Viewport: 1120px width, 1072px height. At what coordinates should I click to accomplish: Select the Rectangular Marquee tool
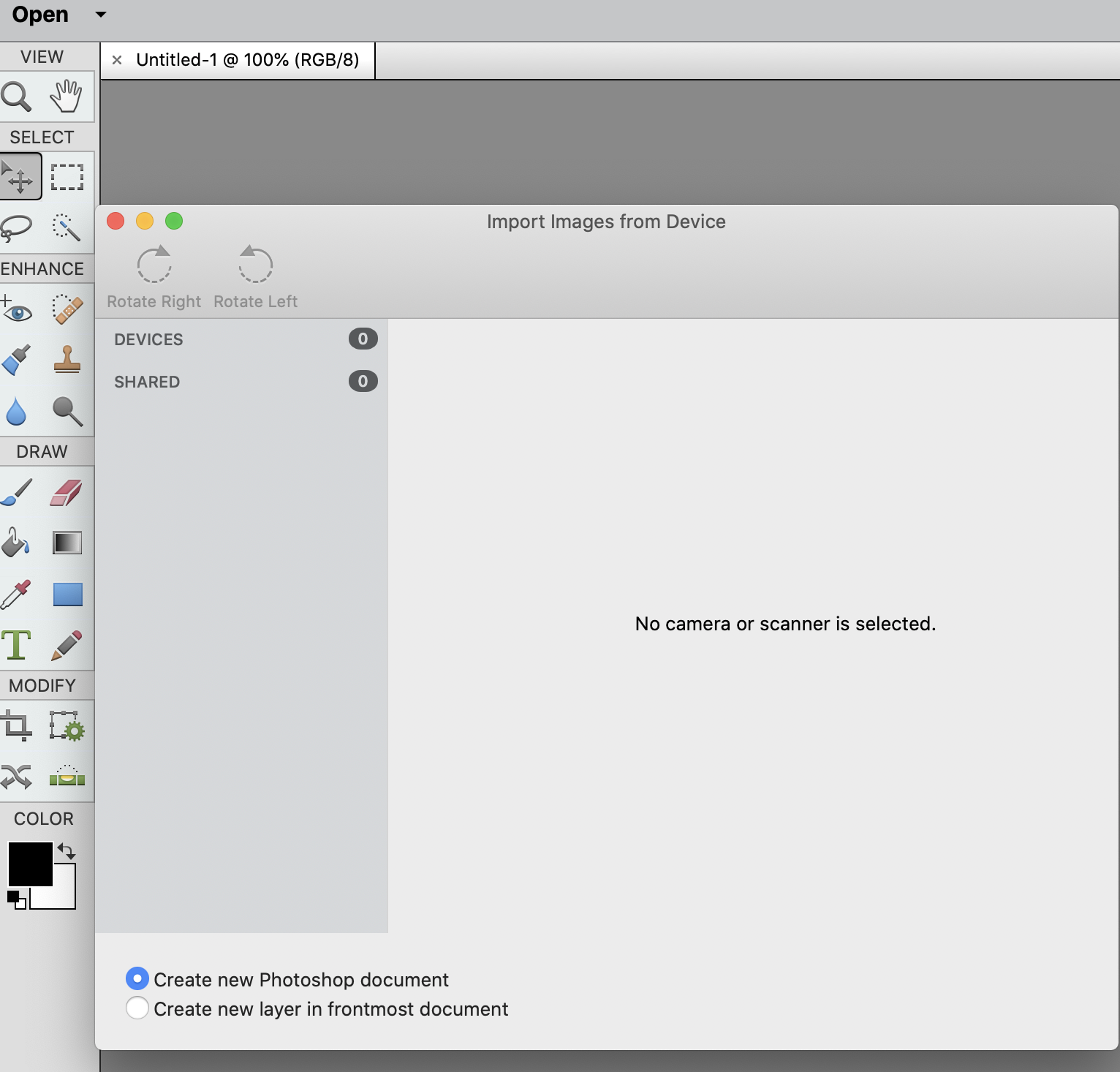67,177
